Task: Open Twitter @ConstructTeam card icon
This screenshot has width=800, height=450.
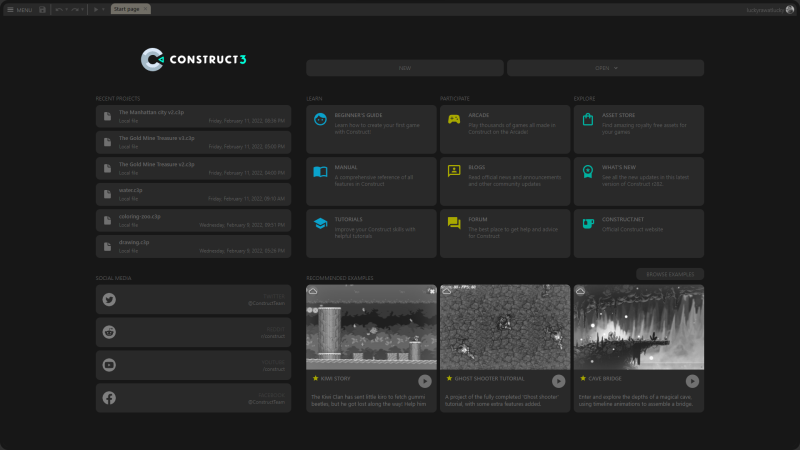Action: coord(109,299)
